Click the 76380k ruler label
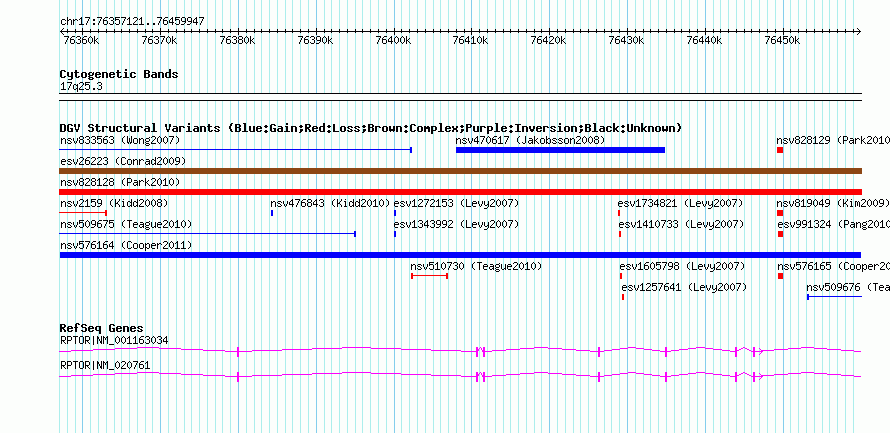This screenshot has width=890, height=433. click(238, 40)
